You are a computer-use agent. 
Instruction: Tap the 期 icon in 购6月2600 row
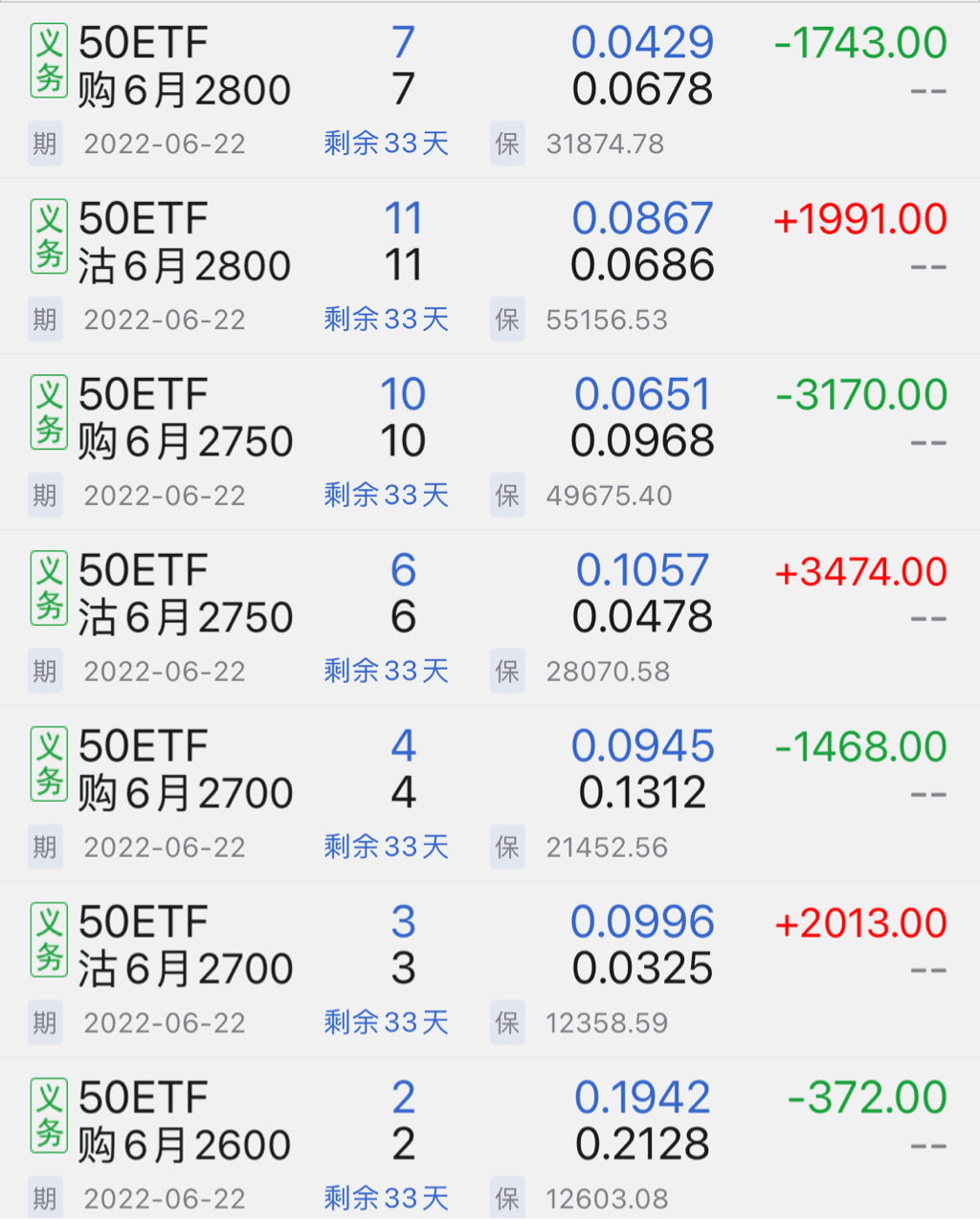(x=45, y=1198)
